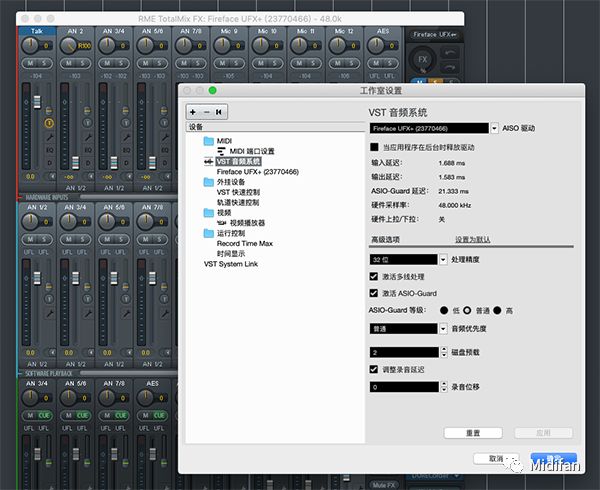
Task: Mute the Talk channel with M
Action: (28, 62)
